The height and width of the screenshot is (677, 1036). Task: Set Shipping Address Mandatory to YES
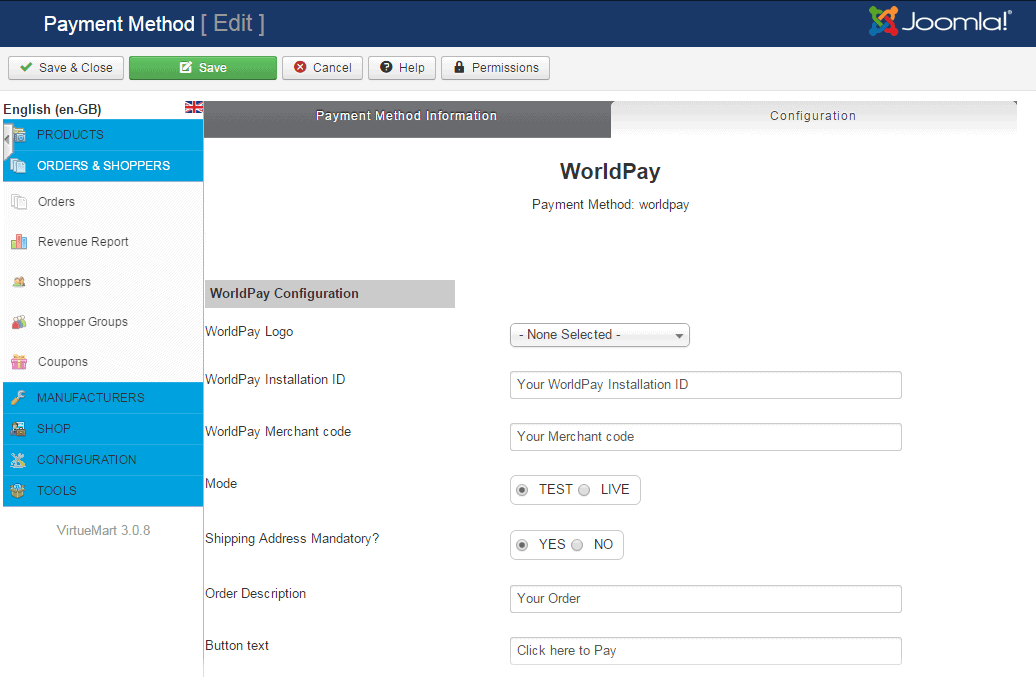tap(522, 545)
